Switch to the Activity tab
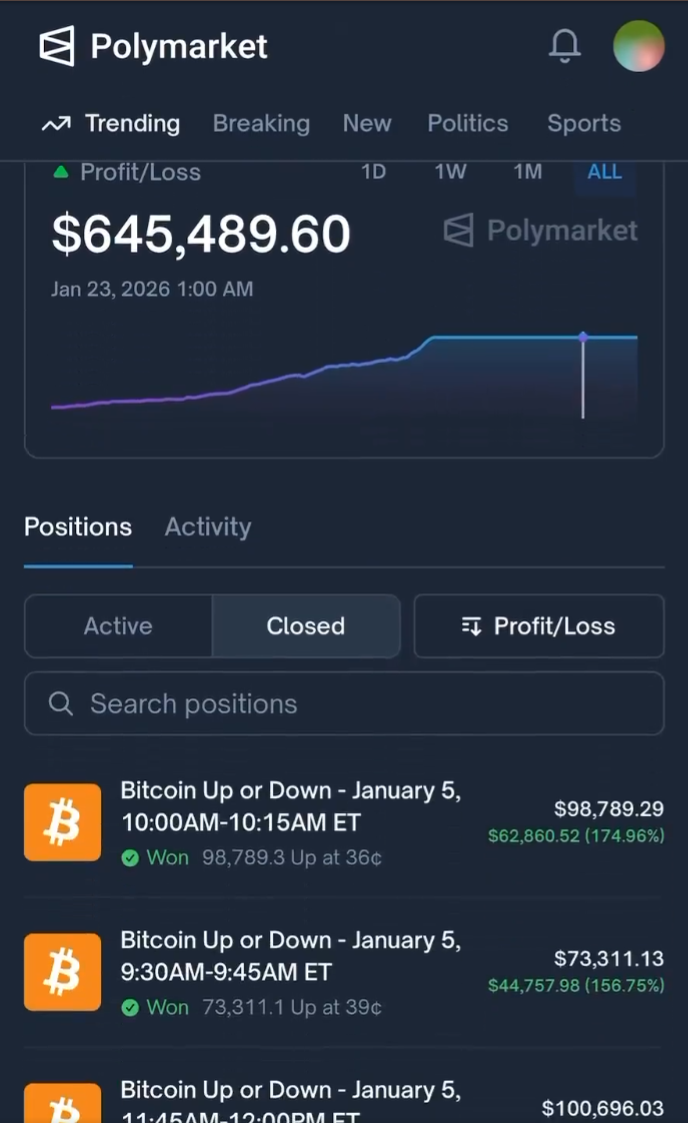688x1123 pixels. (208, 527)
